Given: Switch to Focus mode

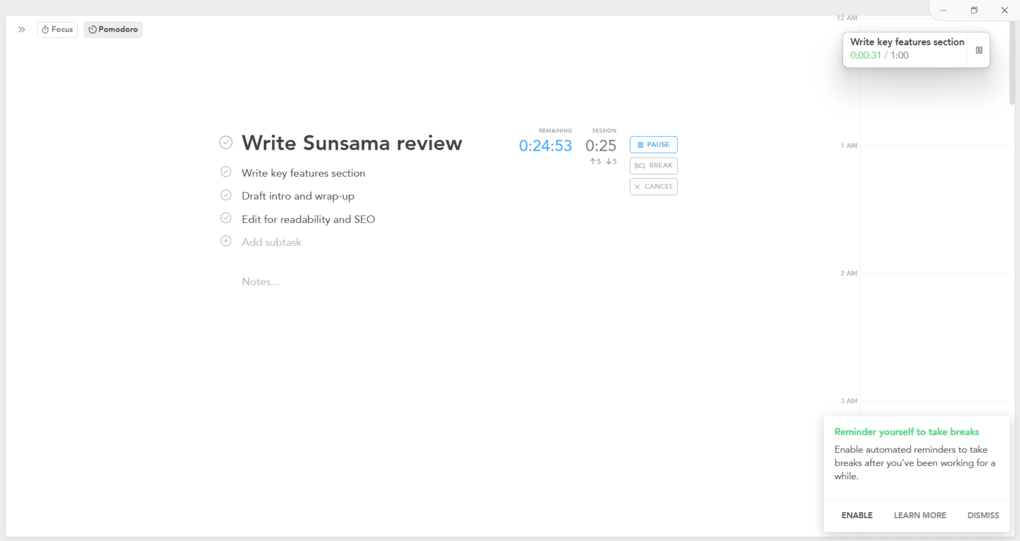Looking at the screenshot, I should point(57,29).
